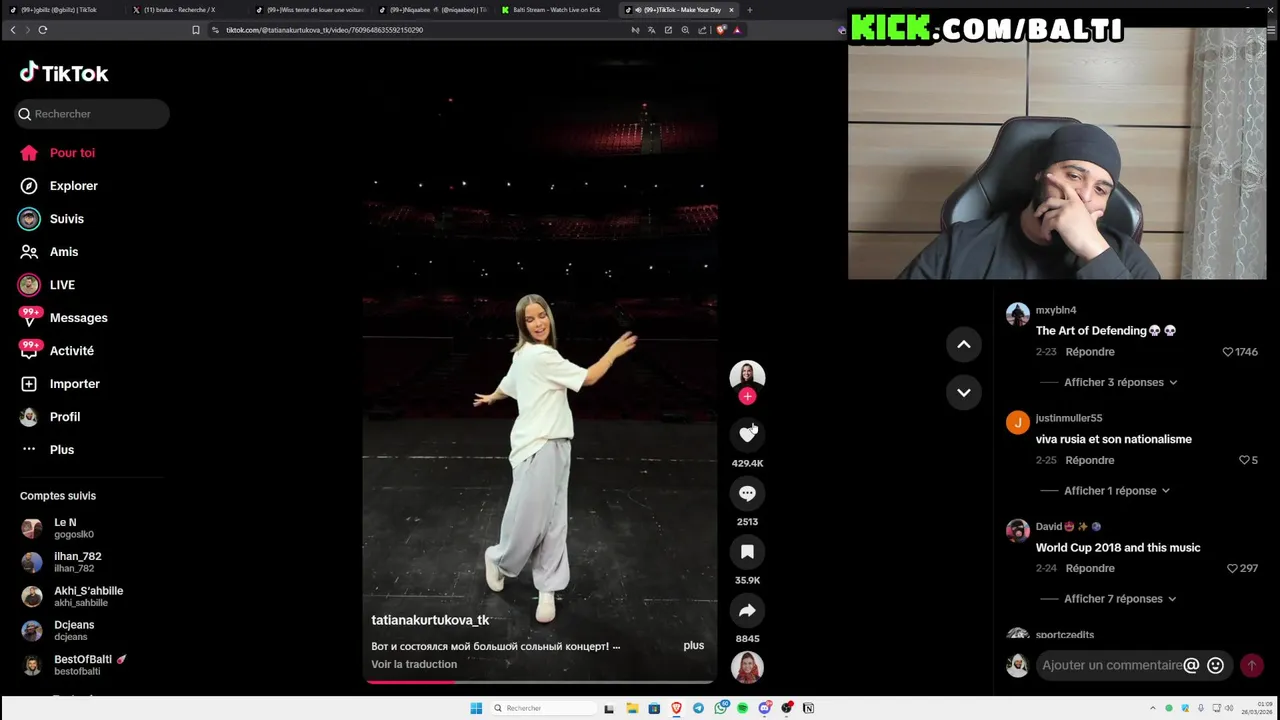Reload the page

pos(43,30)
